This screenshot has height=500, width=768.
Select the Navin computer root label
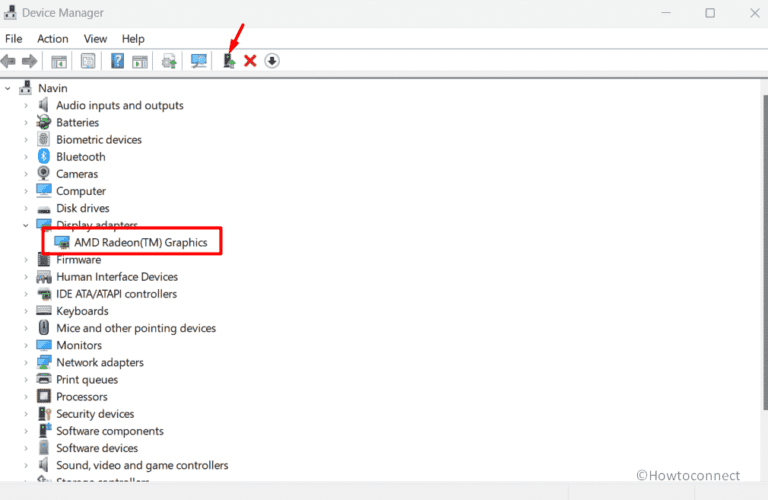(53, 88)
